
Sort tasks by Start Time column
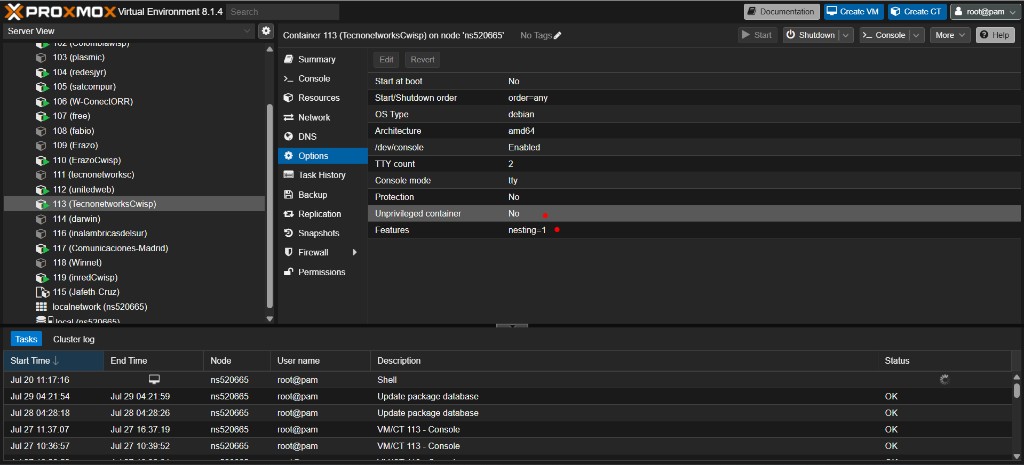click(54, 361)
